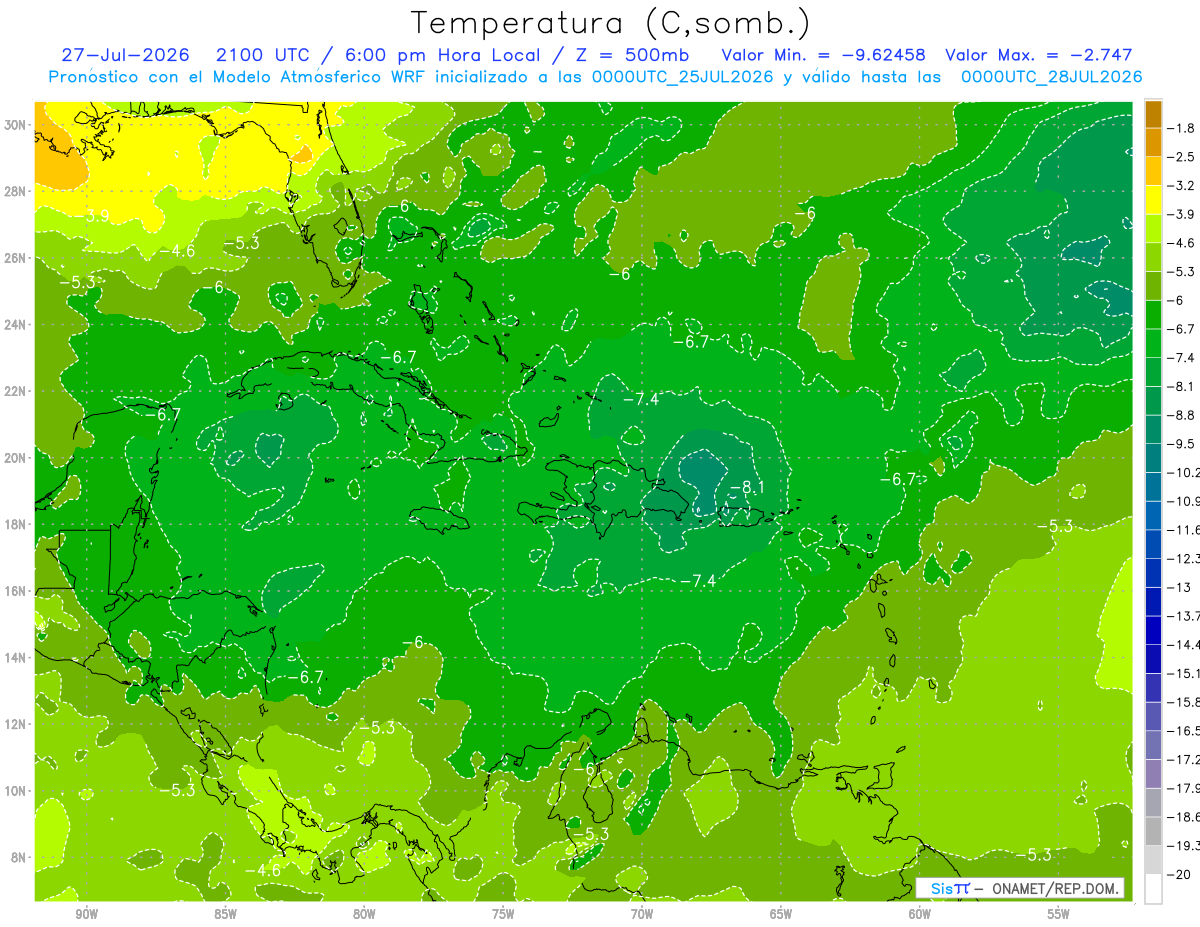
Task: Click the "Valor Min. = -9.62458" value
Action: point(823,55)
